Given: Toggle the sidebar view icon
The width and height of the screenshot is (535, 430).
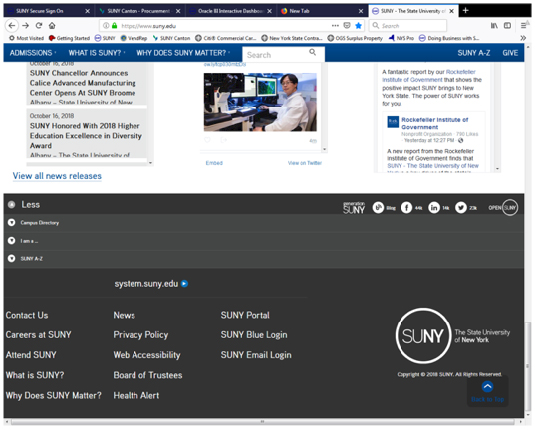Looking at the screenshot, I should pos(507,26).
